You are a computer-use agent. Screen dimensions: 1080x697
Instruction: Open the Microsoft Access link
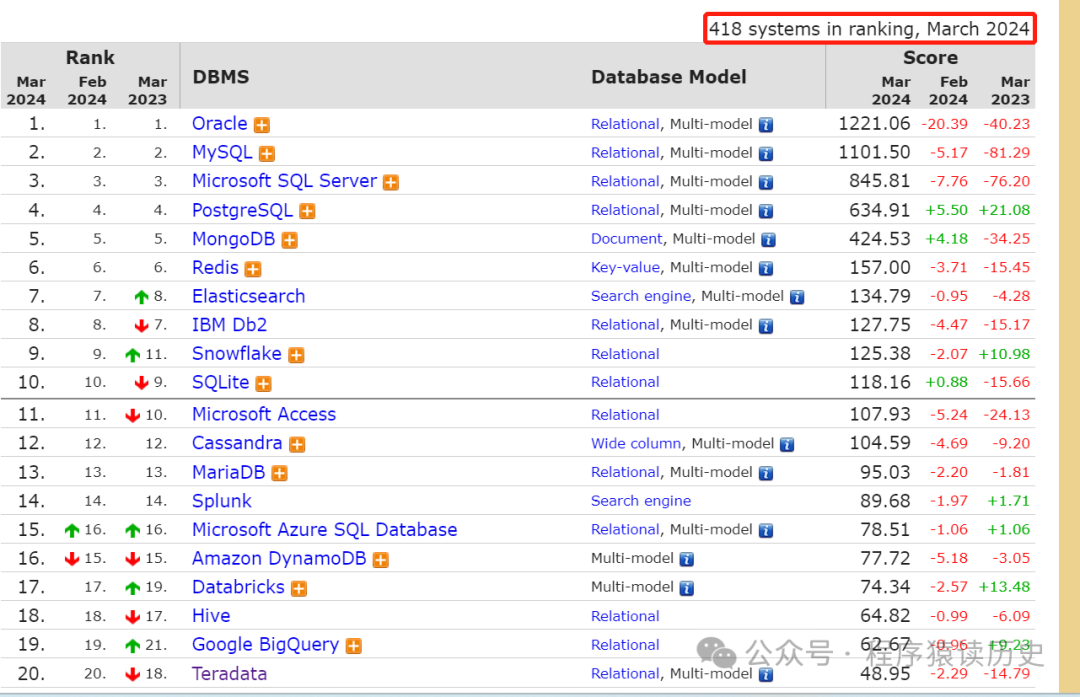pos(264,414)
